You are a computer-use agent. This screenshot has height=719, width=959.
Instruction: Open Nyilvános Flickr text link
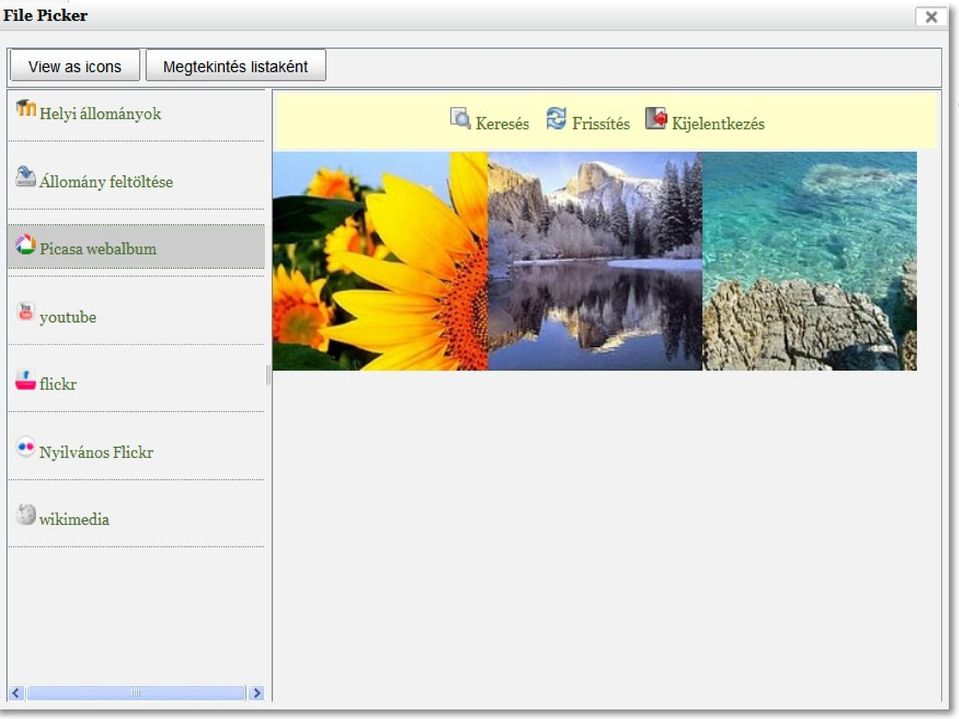pos(97,452)
